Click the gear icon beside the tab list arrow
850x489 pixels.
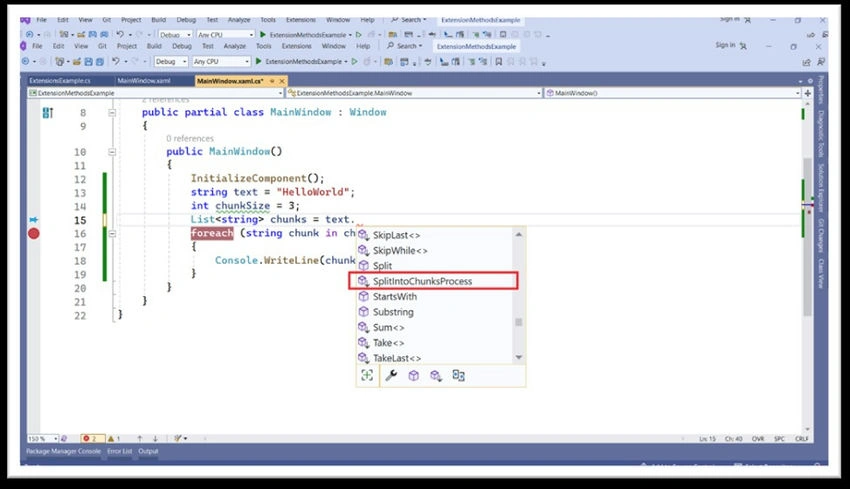[x=810, y=81]
